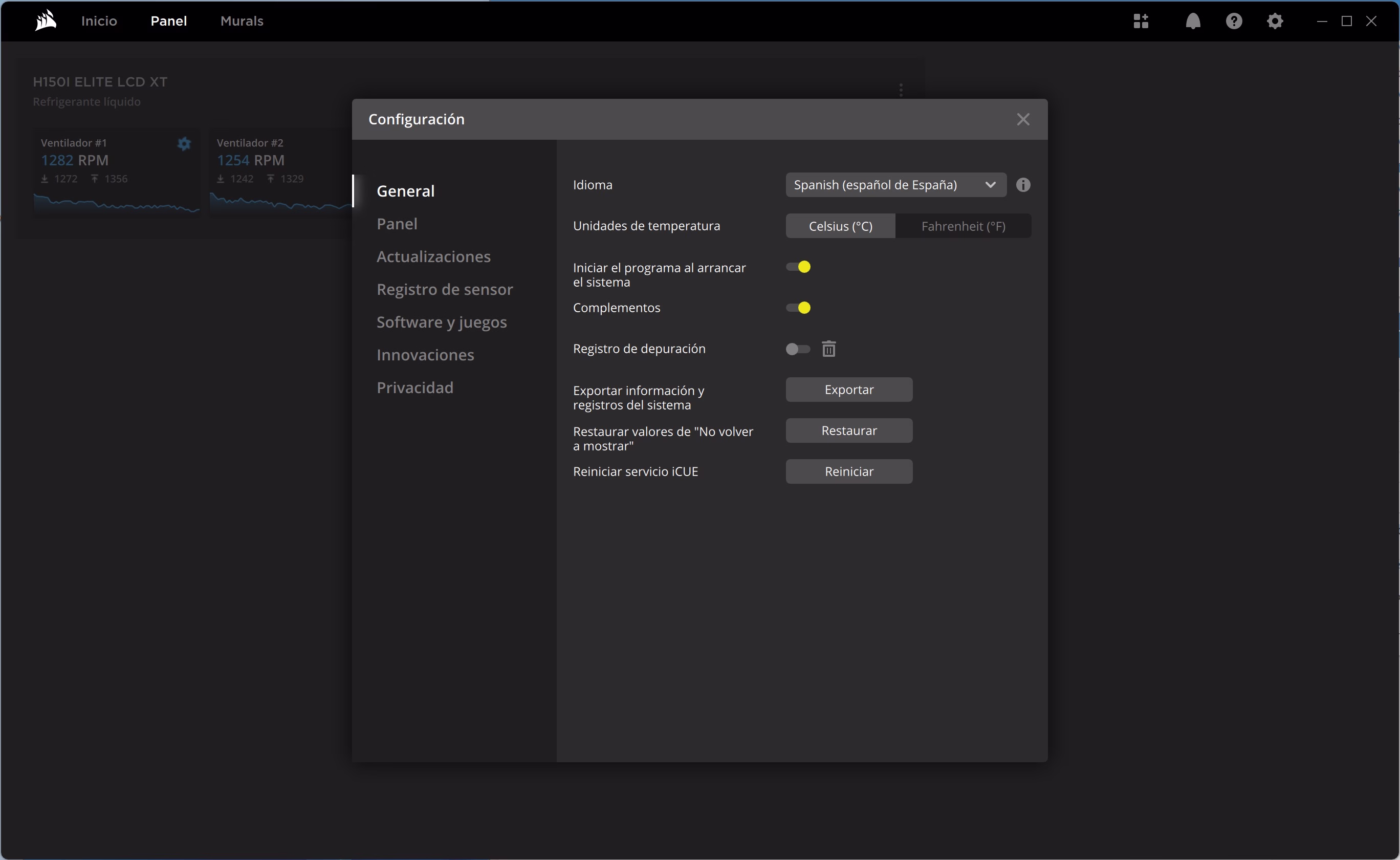Open the H150i device three-dot menu
The image size is (1400, 860).
pyautogui.click(x=901, y=90)
